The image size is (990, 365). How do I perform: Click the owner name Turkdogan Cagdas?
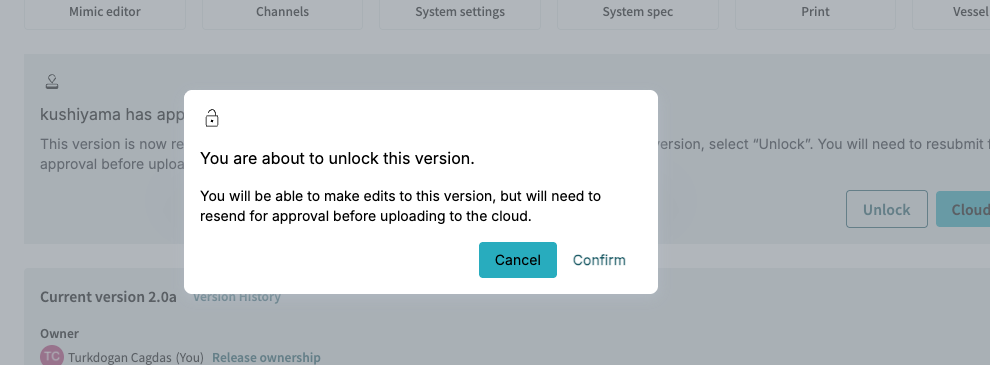pyautogui.click(x=120, y=357)
